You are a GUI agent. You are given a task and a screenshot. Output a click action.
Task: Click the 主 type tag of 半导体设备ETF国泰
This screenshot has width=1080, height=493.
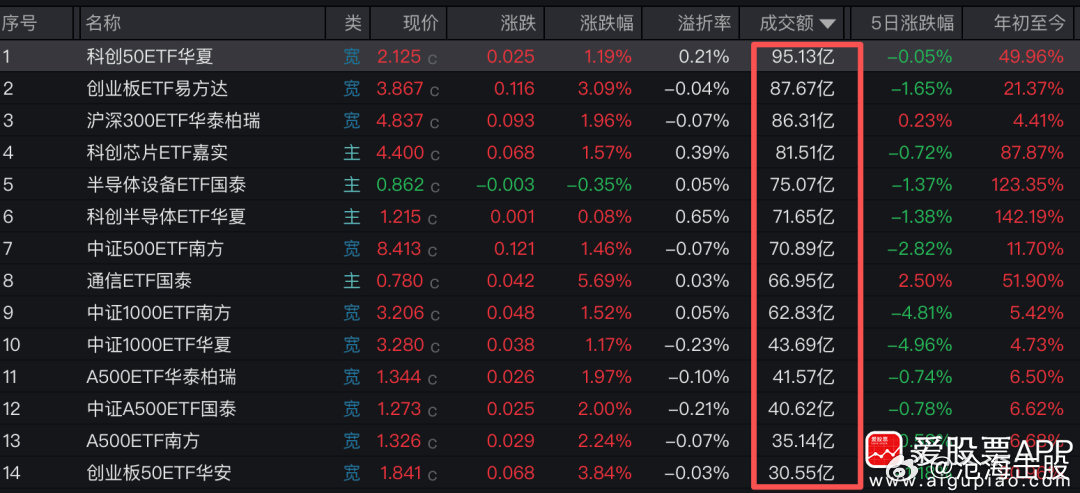352,185
